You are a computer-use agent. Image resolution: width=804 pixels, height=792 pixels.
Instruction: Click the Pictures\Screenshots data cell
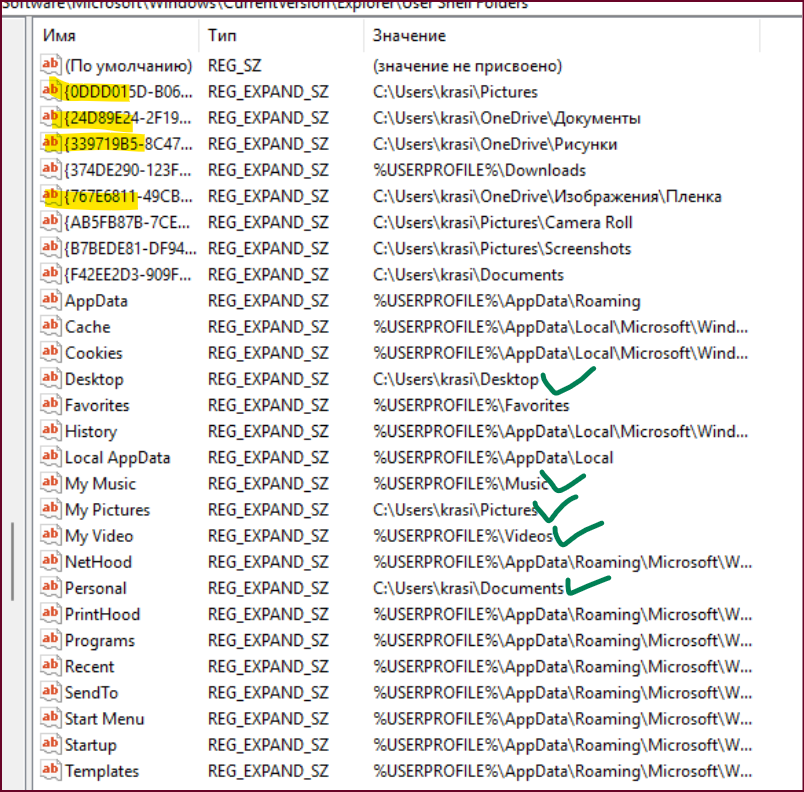(x=502, y=249)
